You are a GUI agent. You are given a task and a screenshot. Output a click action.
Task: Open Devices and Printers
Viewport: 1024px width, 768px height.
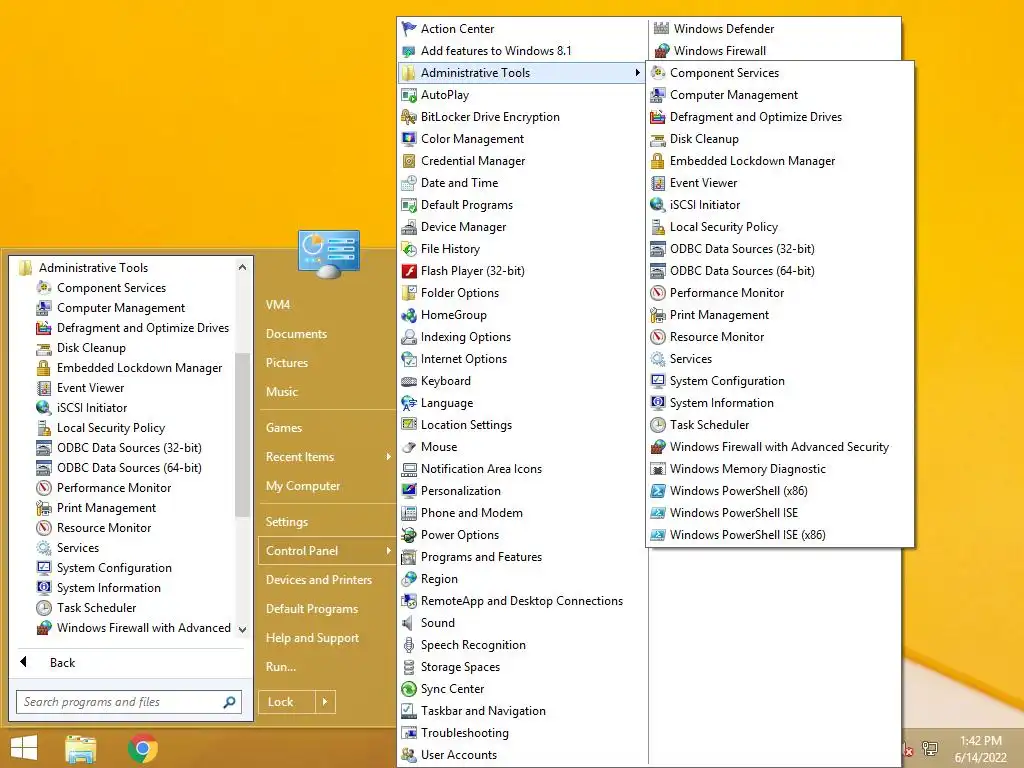coord(319,580)
